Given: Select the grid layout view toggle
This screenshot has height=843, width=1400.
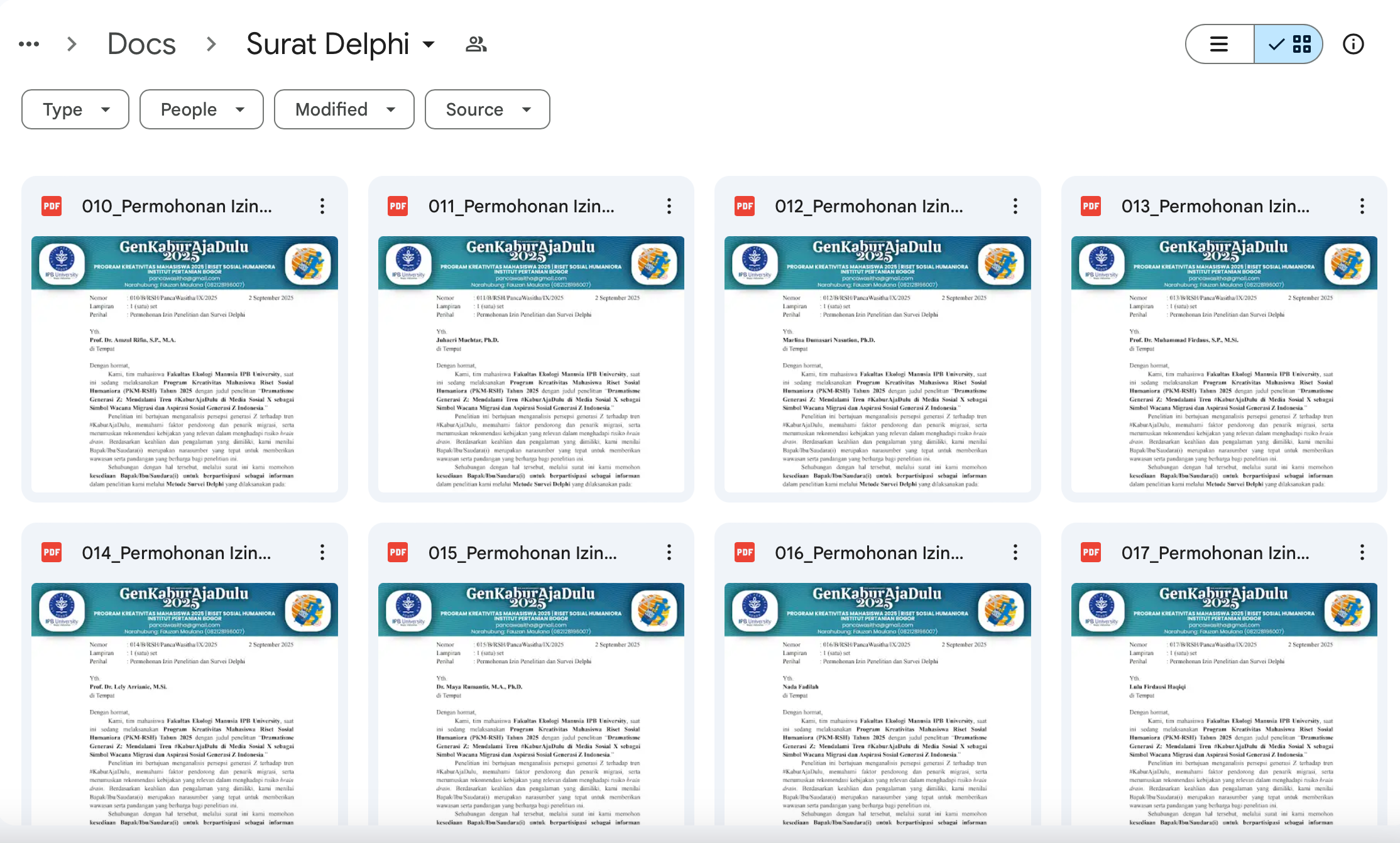Looking at the screenshot, I should click(x=1289, y=44).
